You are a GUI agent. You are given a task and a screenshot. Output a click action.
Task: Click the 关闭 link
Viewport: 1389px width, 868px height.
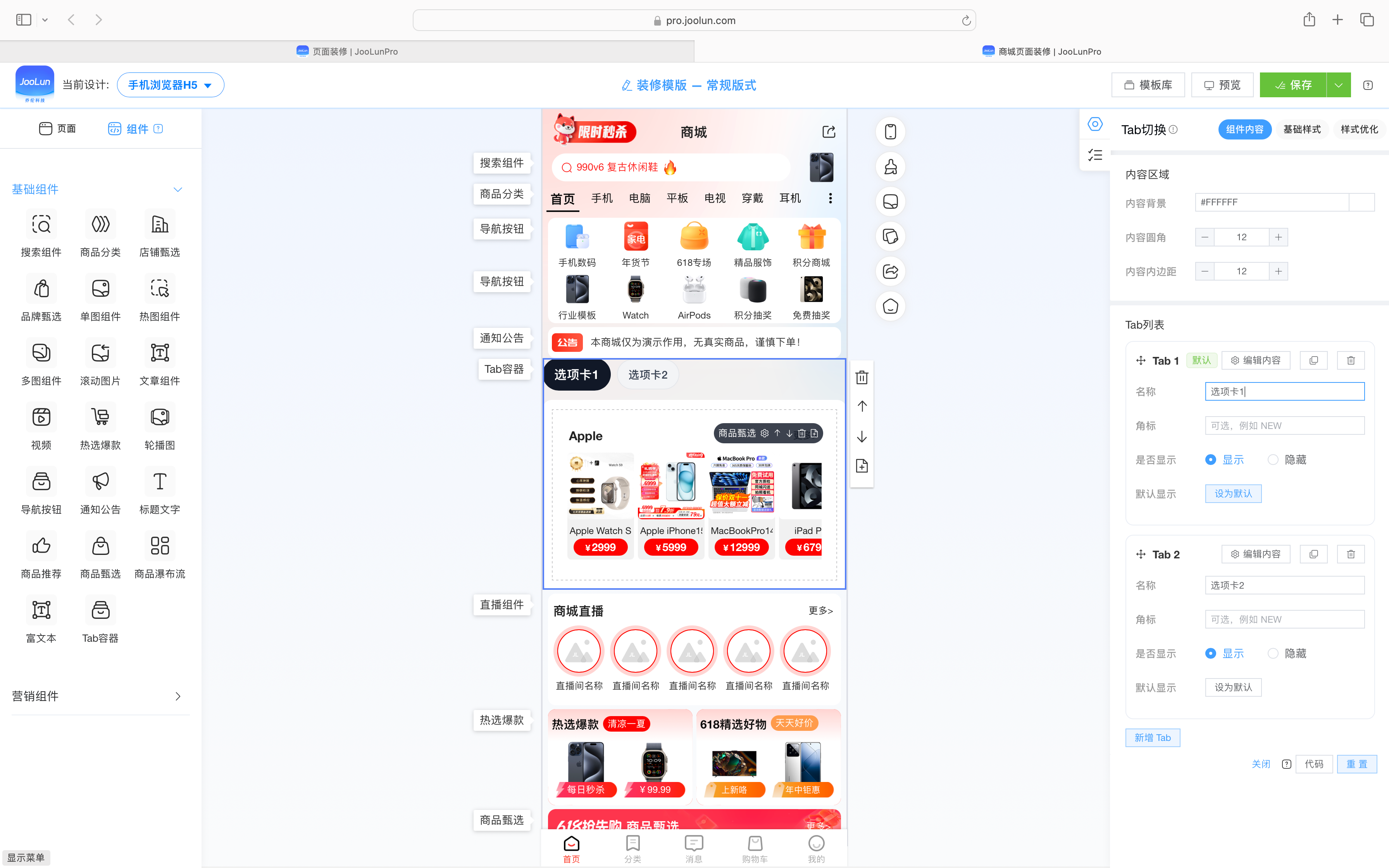pyautogui.click(x=1260, y=765)
